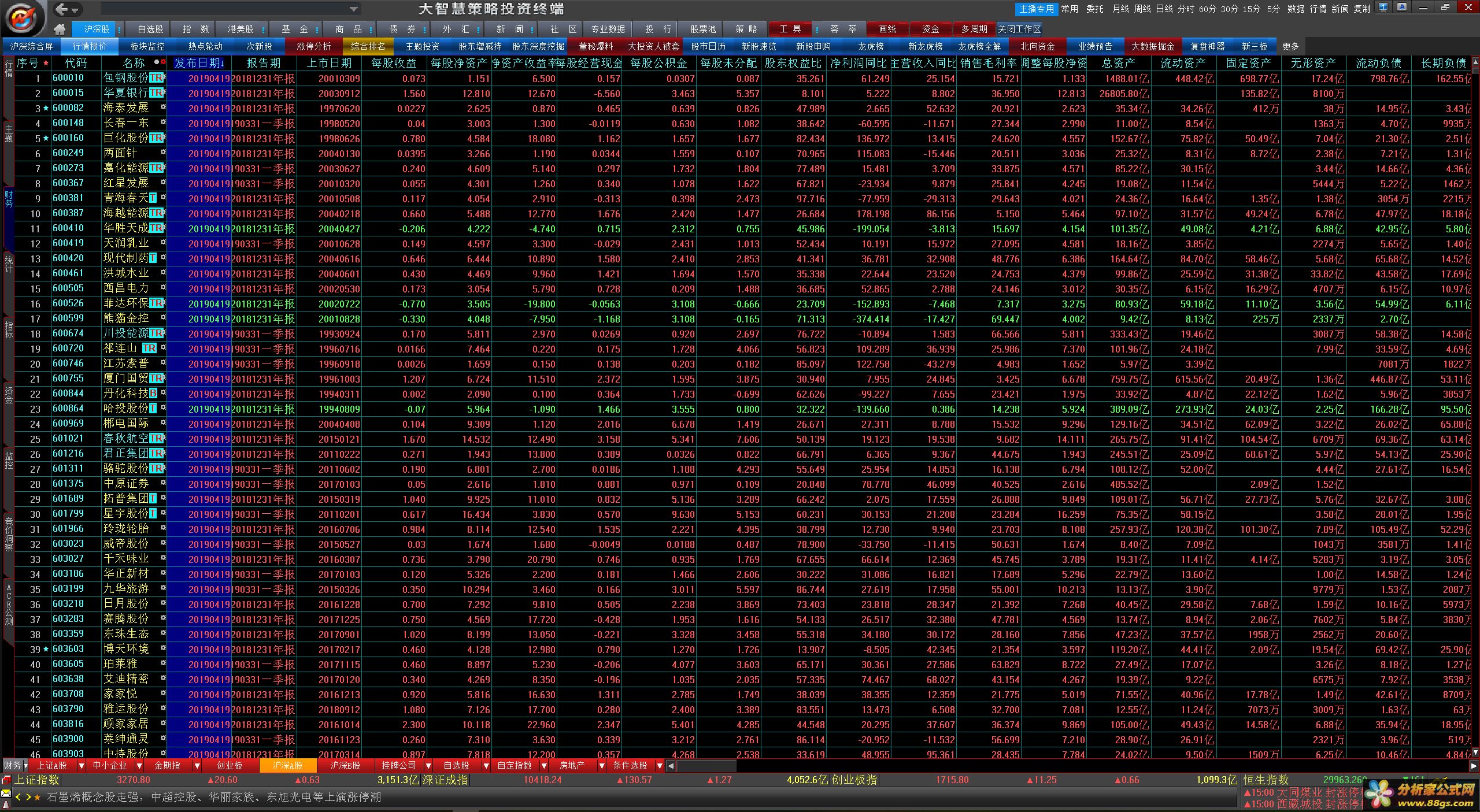Click the TR badge next to 包钢股份
1480x812 pixels.
point(156,77)
